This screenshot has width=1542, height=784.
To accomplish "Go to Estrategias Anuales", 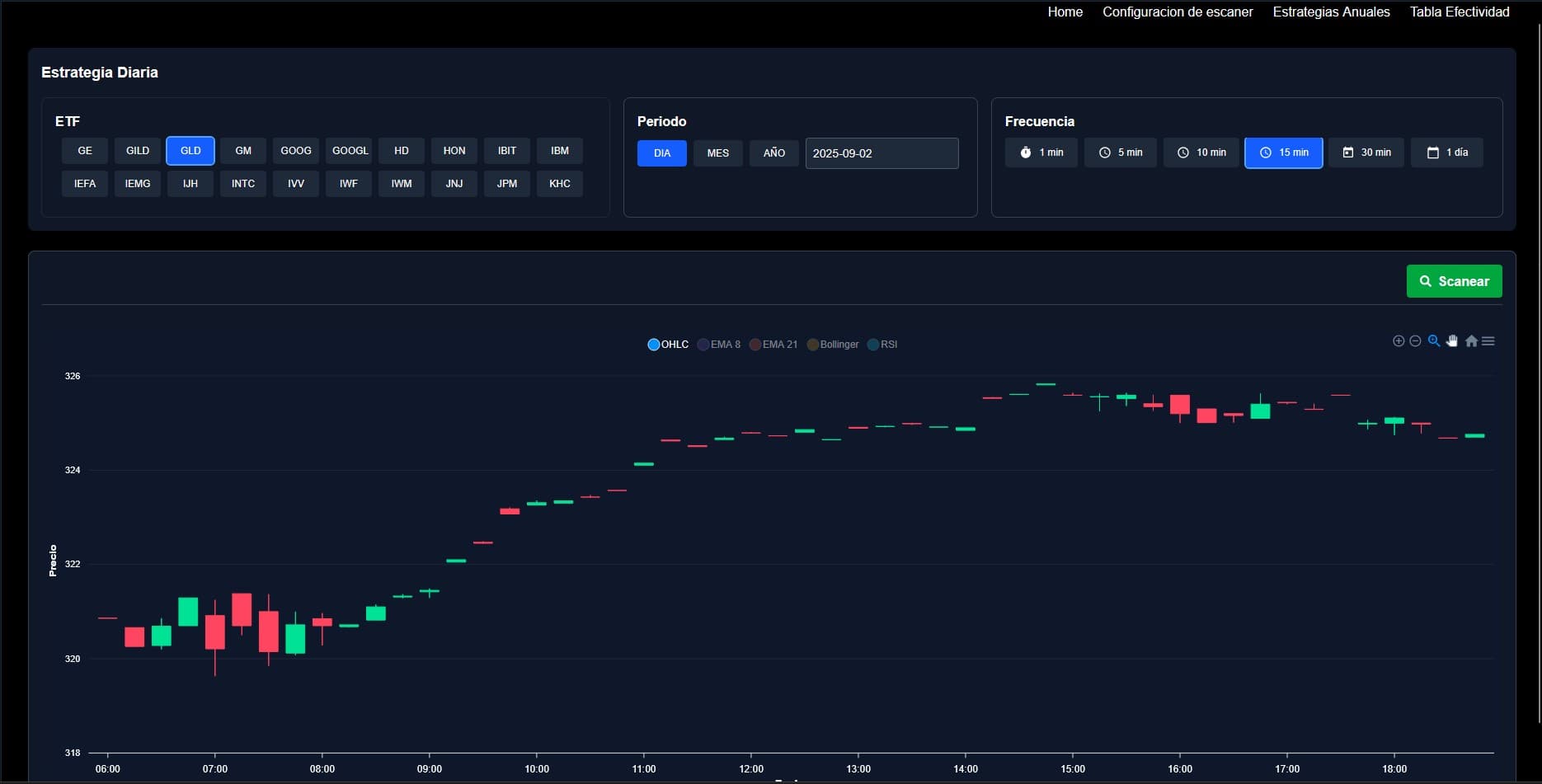I will [1331, 12].
